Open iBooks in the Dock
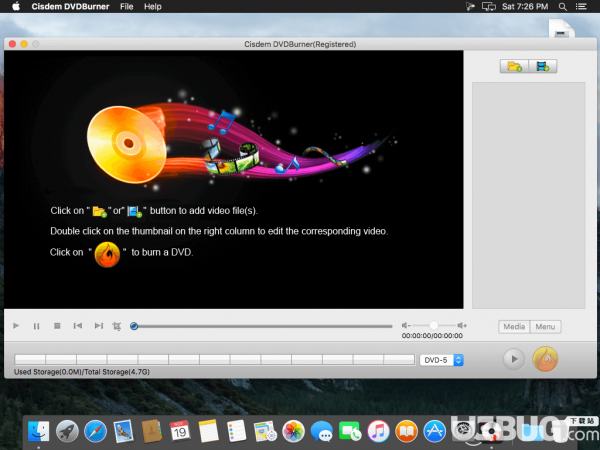 tap(406, 431)
